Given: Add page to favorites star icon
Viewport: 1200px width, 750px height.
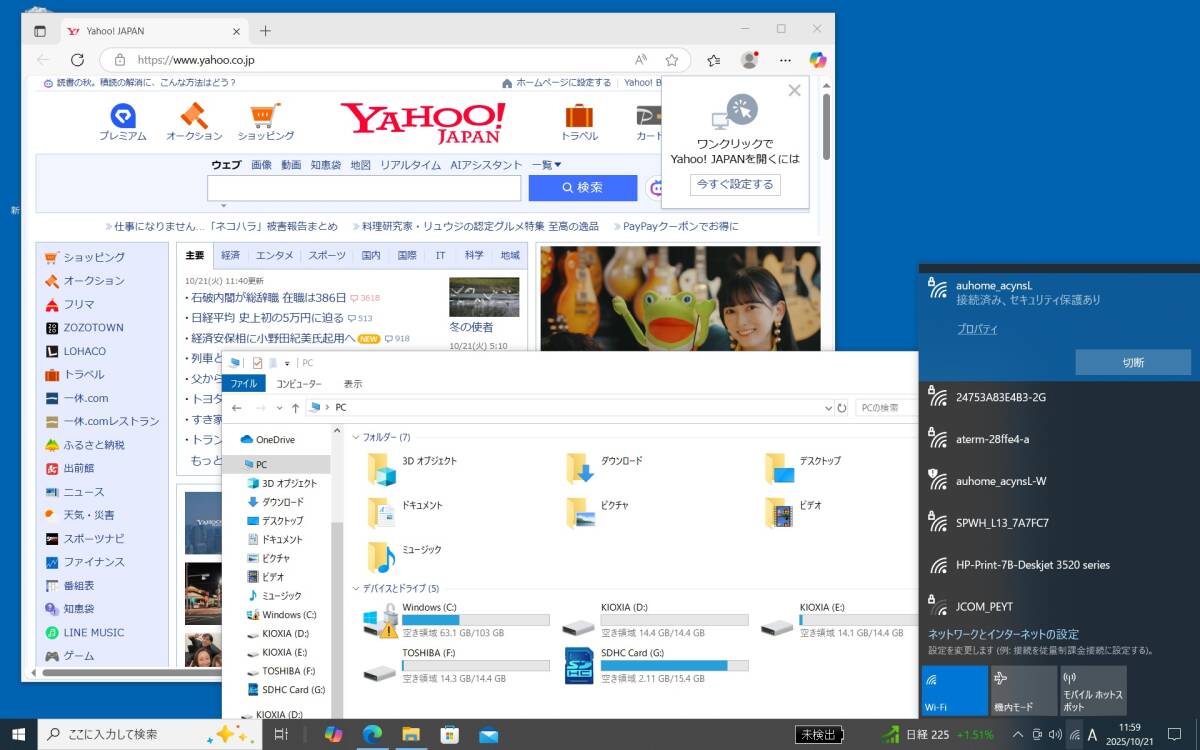Looking at the screenshot, I should 672,60.
